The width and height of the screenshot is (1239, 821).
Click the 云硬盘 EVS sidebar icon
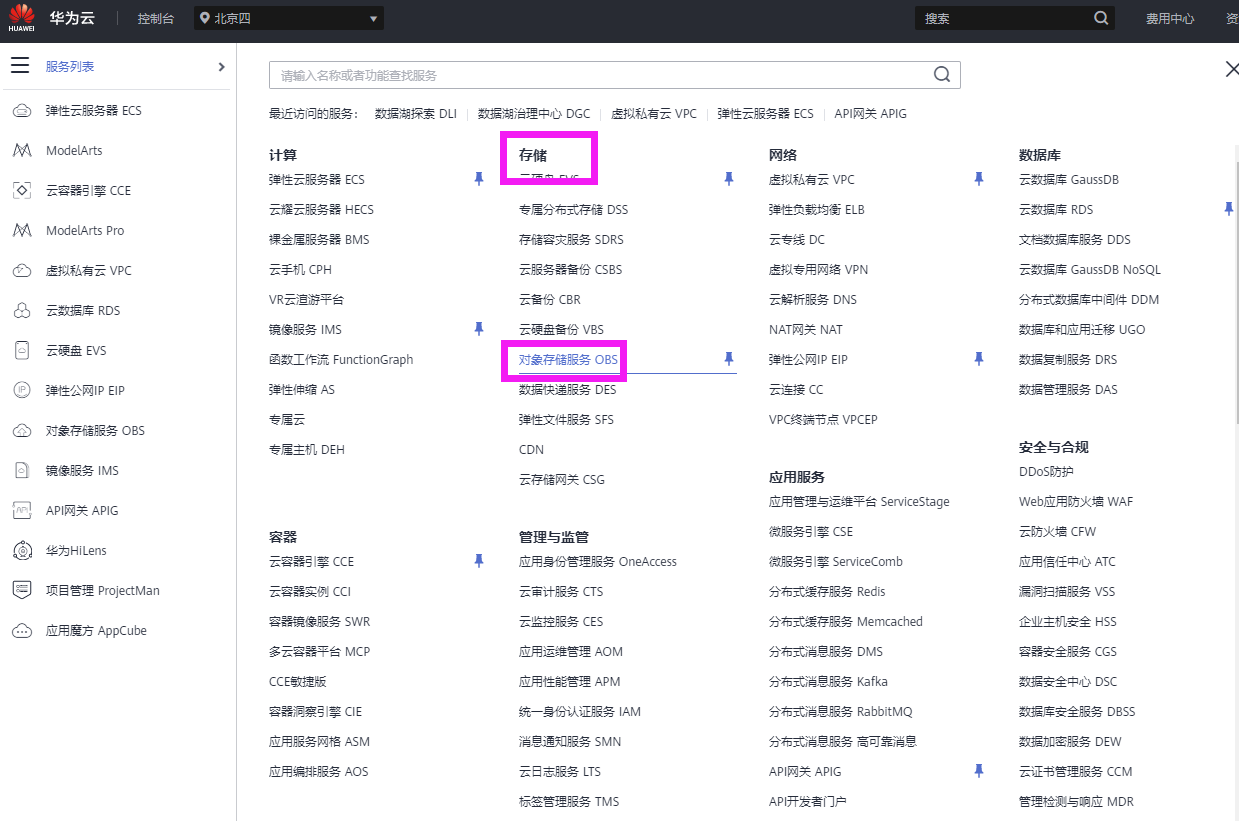click(22, 350)
